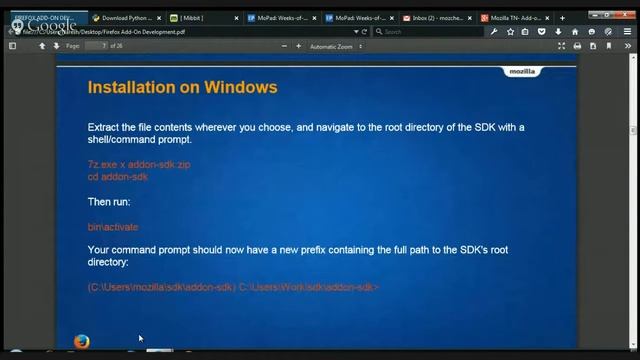This screenshot has width=640, height=360.
Task: Select the Firefox Add-On Dev tab
Action: coord(49,18)
